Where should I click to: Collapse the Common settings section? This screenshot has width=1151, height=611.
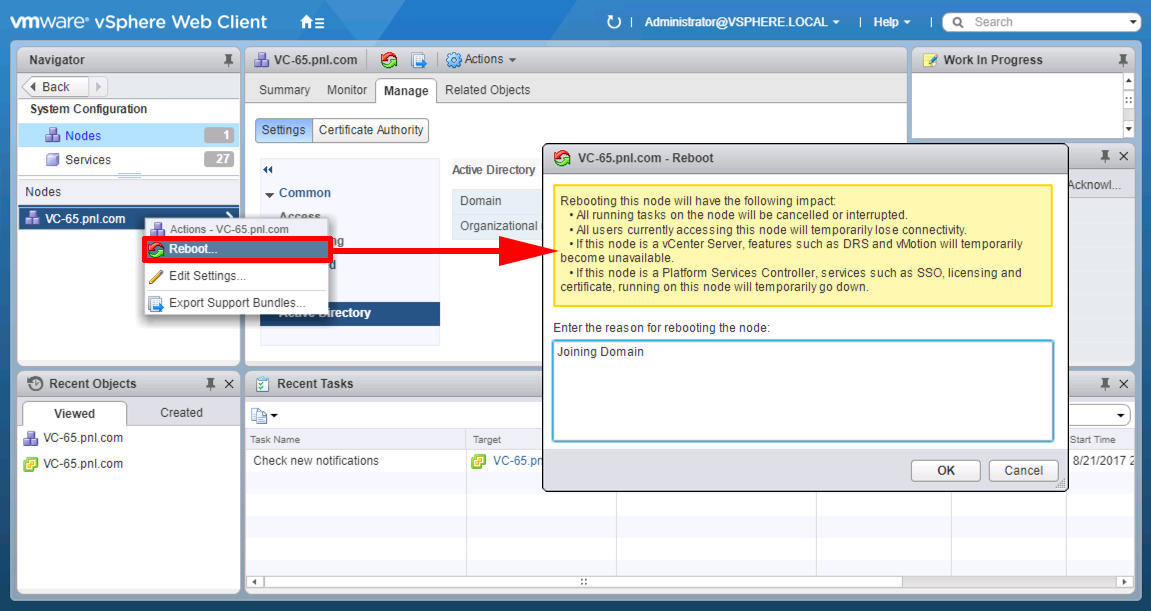click(269, 195)
